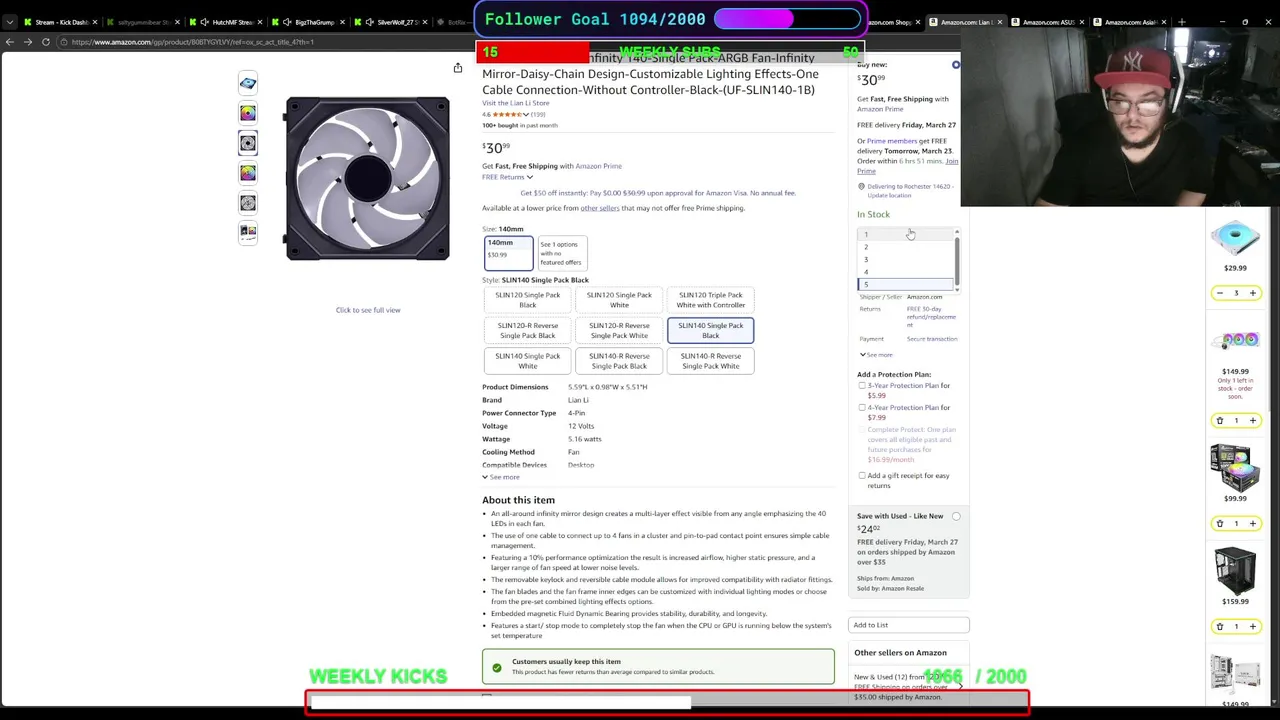
Task: Expand the FREE Returns dropdown
Action: (508, 177)
